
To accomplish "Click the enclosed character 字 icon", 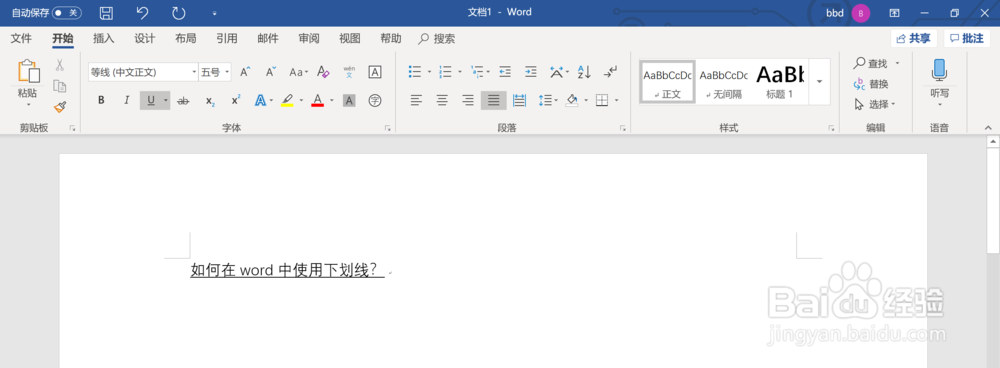I will click(x=375, y=100).
